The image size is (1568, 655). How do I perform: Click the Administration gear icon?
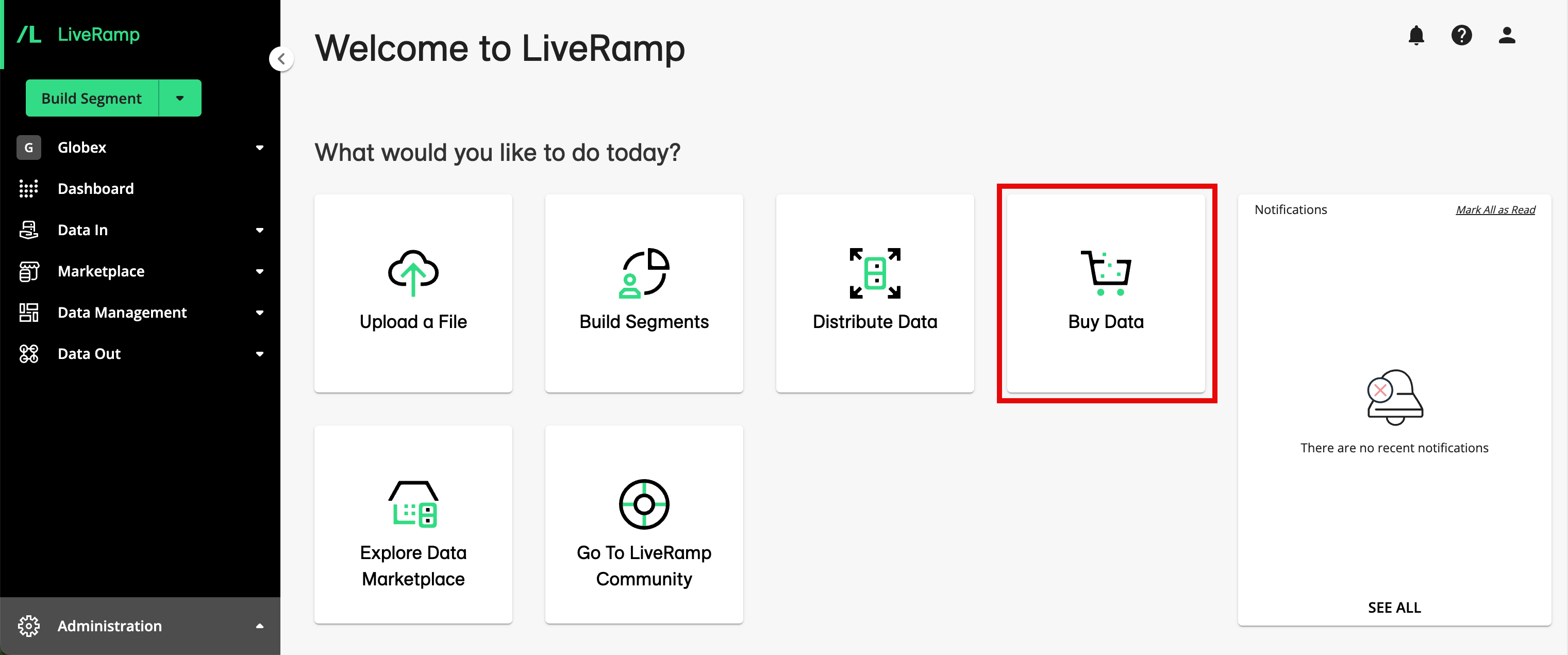29,626
